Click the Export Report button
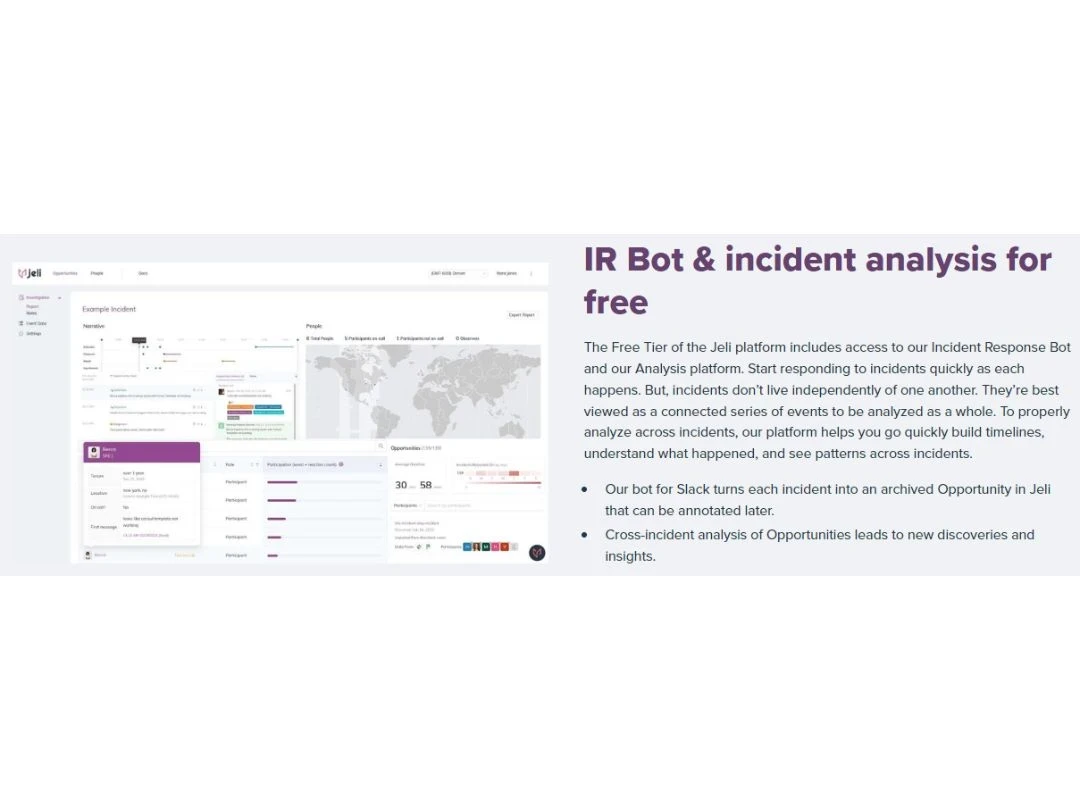This screenshot has width=1080, height=810. pos(521,315)
